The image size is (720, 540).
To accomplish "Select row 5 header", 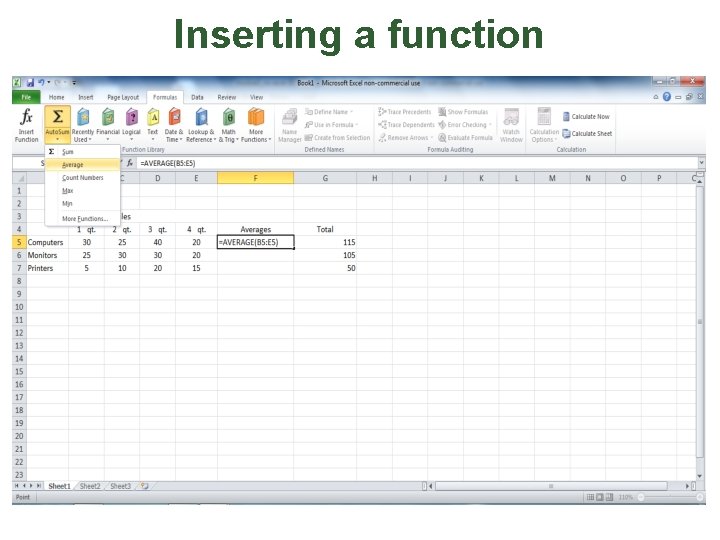I will [19, 242].
